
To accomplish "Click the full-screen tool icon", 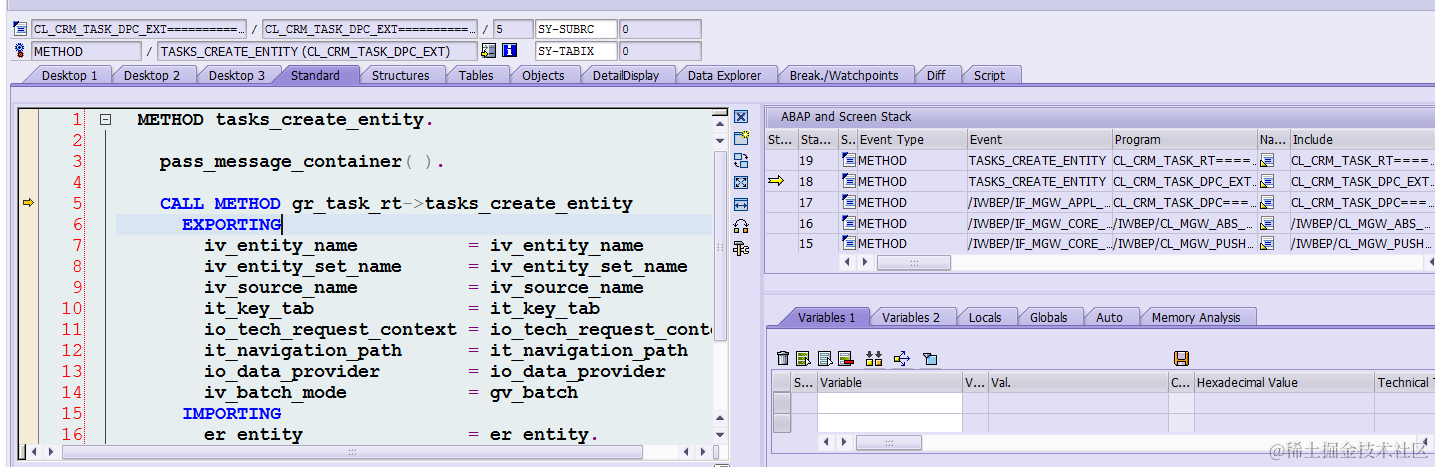I will click(741, 182).
